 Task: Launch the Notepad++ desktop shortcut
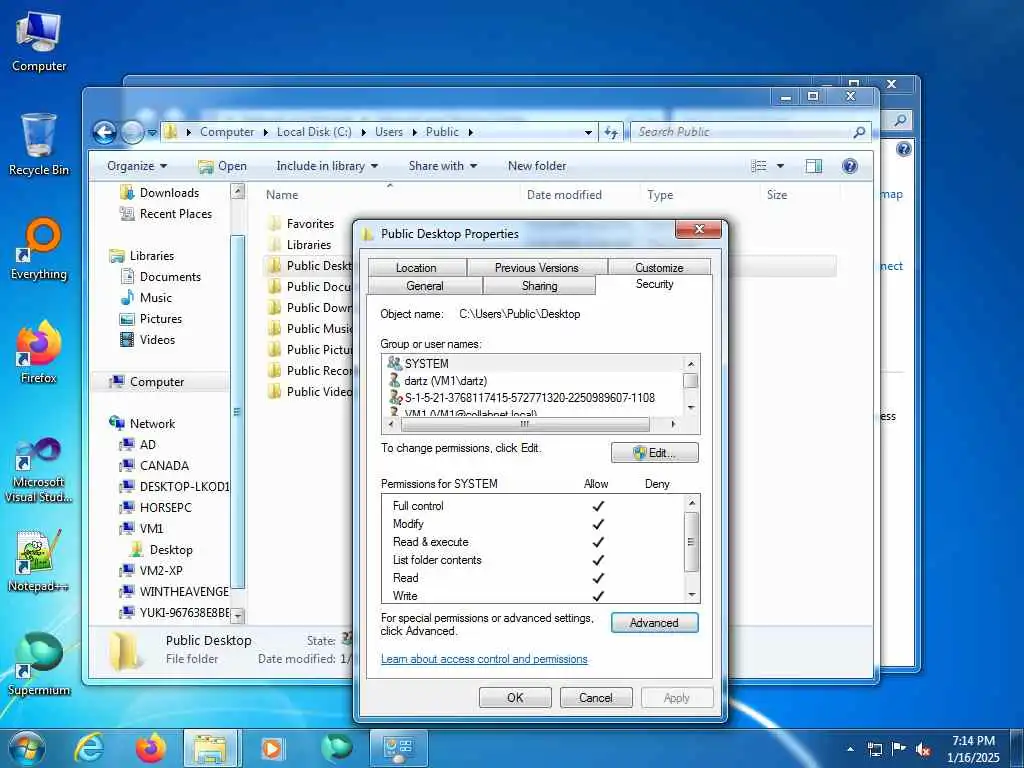click(x=39, y=560)
